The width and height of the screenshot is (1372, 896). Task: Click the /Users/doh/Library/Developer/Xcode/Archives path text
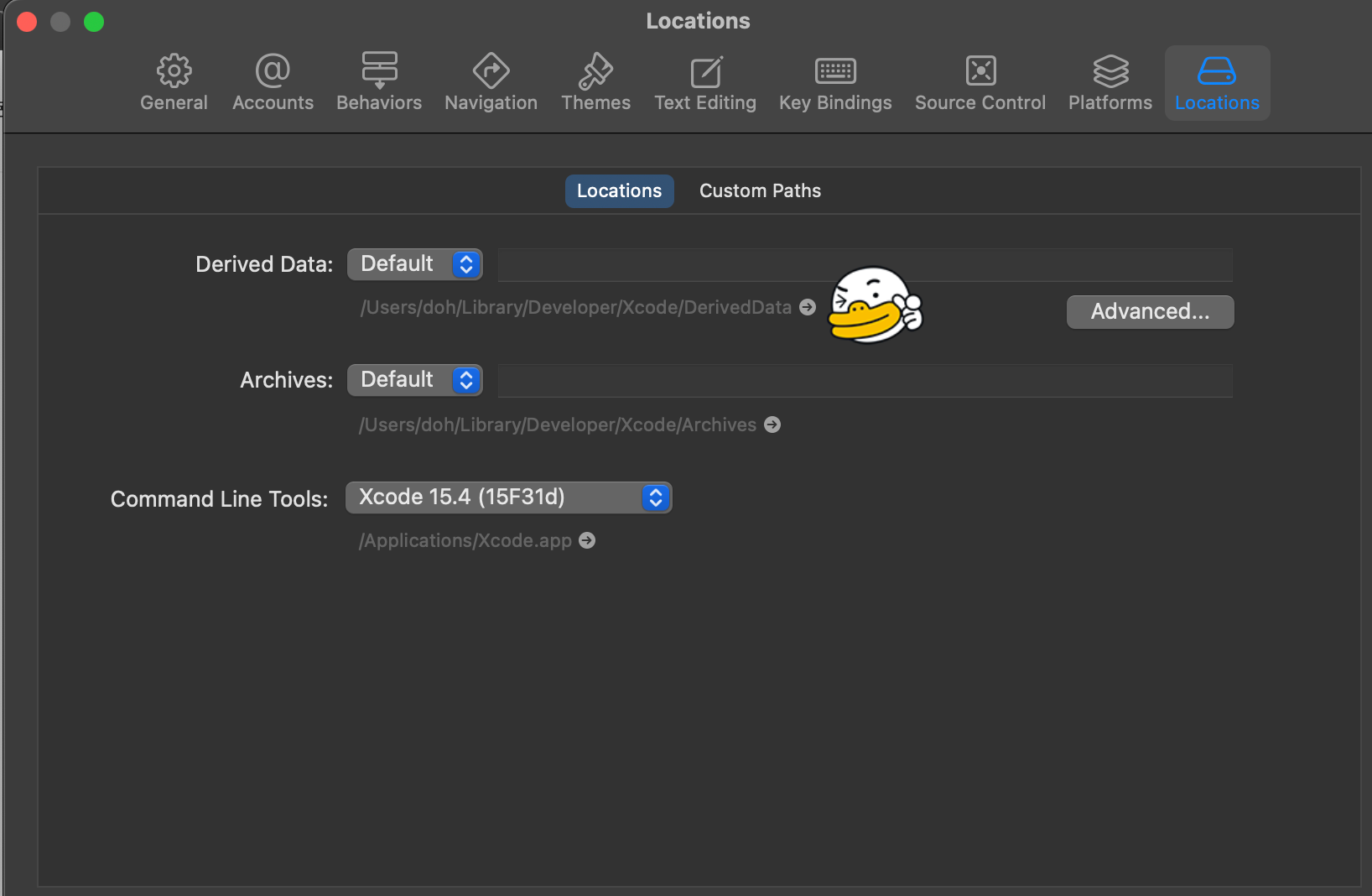(x=558, y=425)
